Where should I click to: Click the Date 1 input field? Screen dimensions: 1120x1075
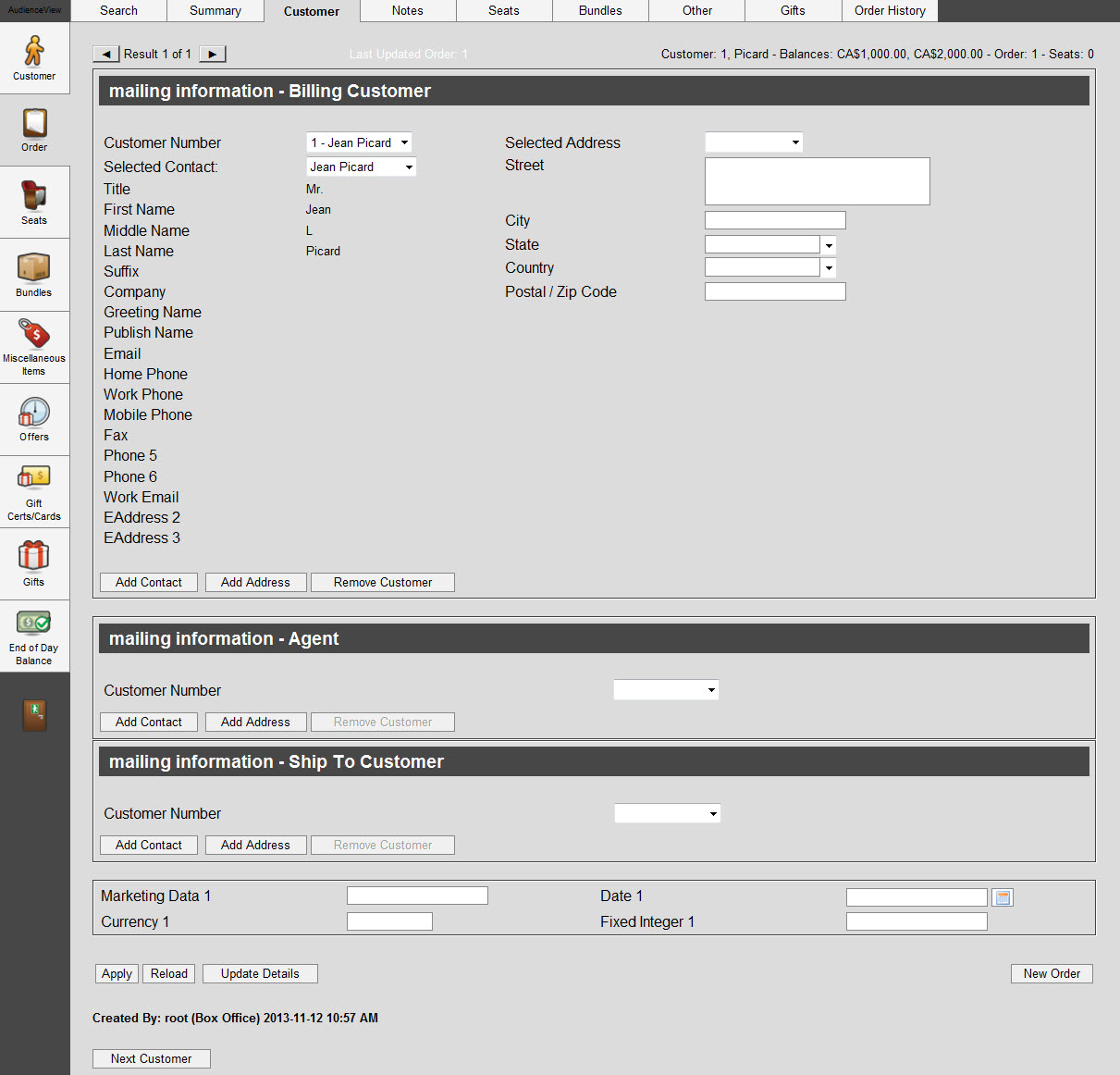(917, 897)
